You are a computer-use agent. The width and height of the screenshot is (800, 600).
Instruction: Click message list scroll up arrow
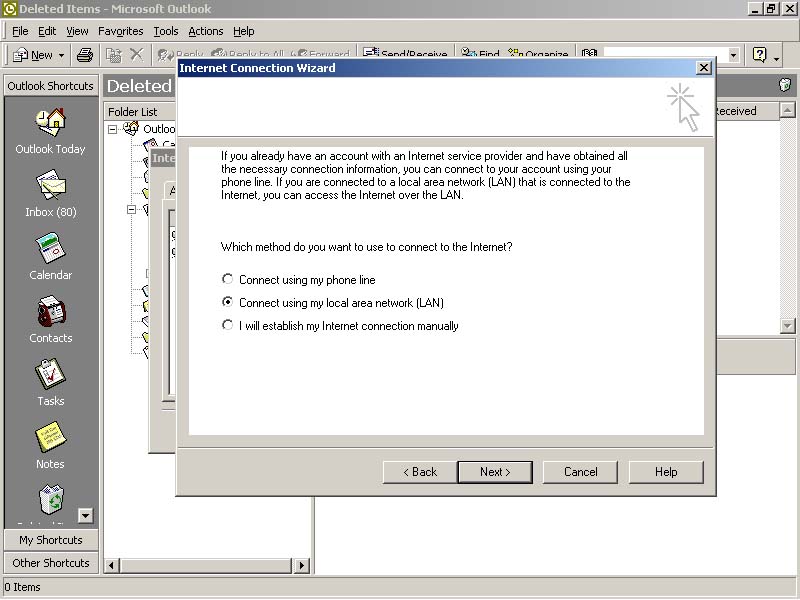coord(787,110)
